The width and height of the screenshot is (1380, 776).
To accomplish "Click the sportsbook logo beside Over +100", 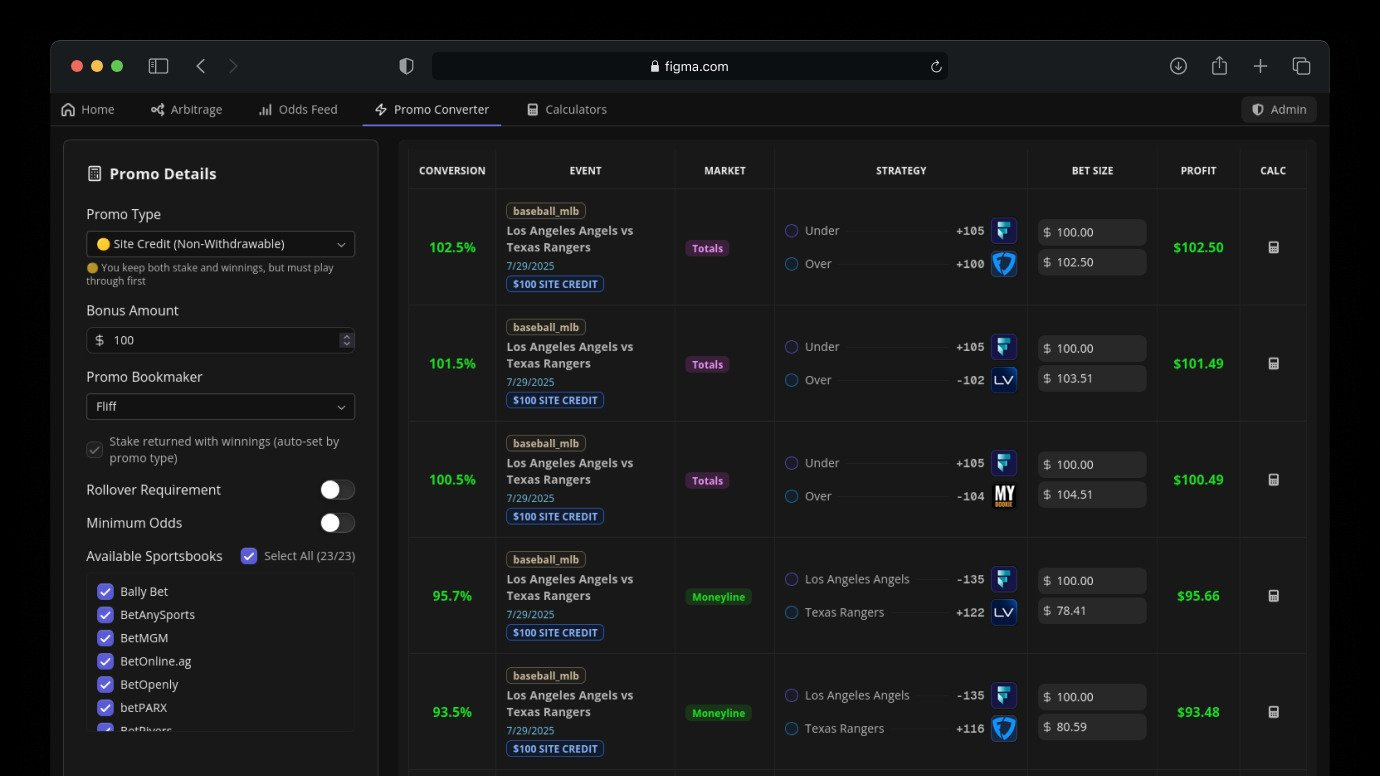I will 1004,264.
